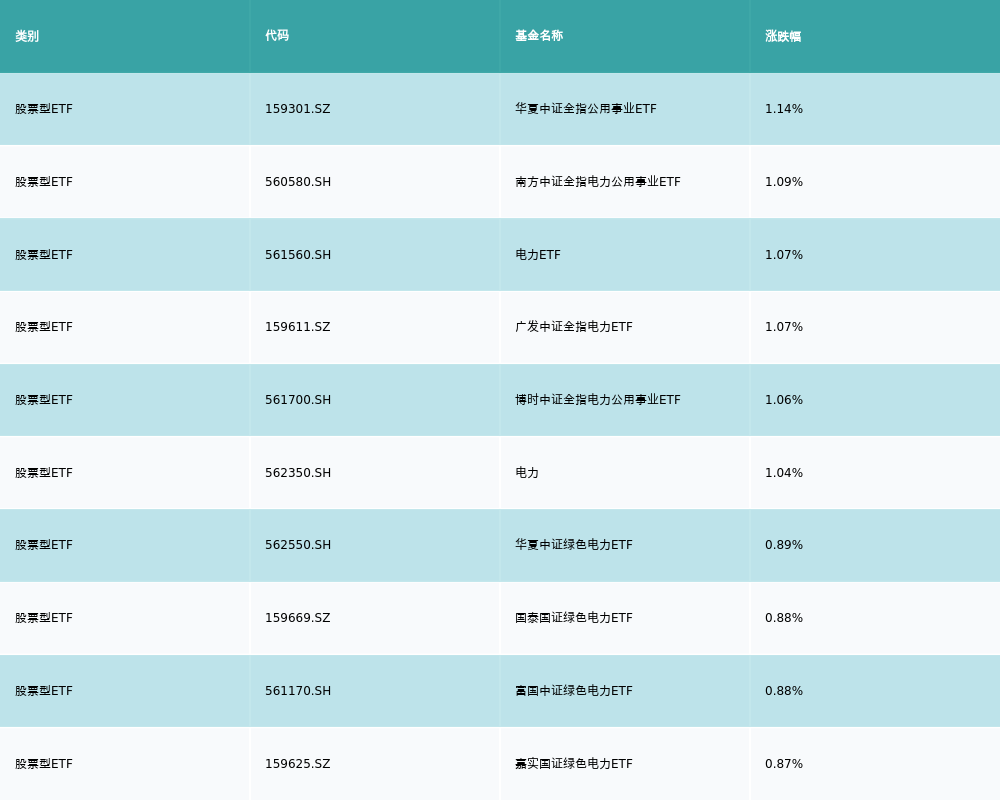Click fund name 富国中证绿色电力ETF

(x=574, y=691)
